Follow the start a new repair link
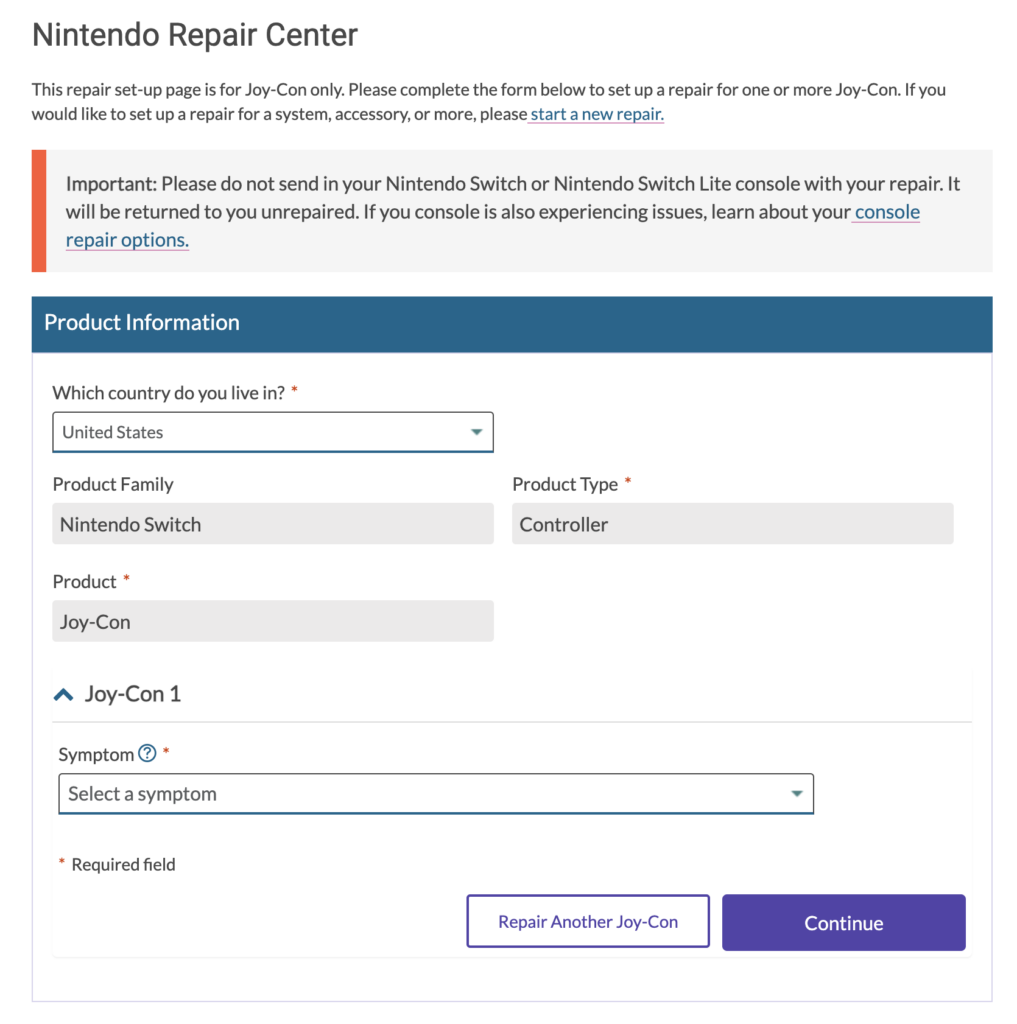This screenshot has height=1024, width=1017. (x=595, y=114)
